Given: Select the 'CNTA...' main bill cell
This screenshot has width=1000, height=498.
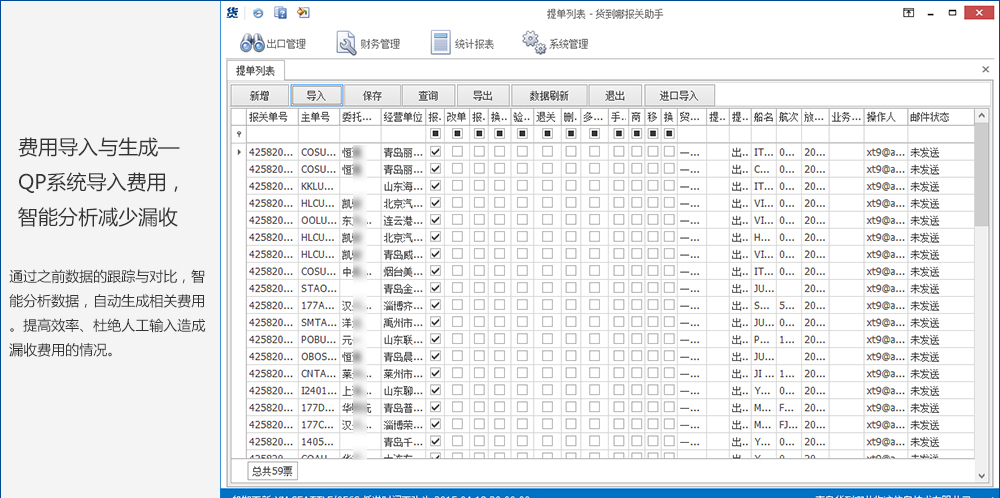Looking at the screenshot, I should (x=319, y=372).
